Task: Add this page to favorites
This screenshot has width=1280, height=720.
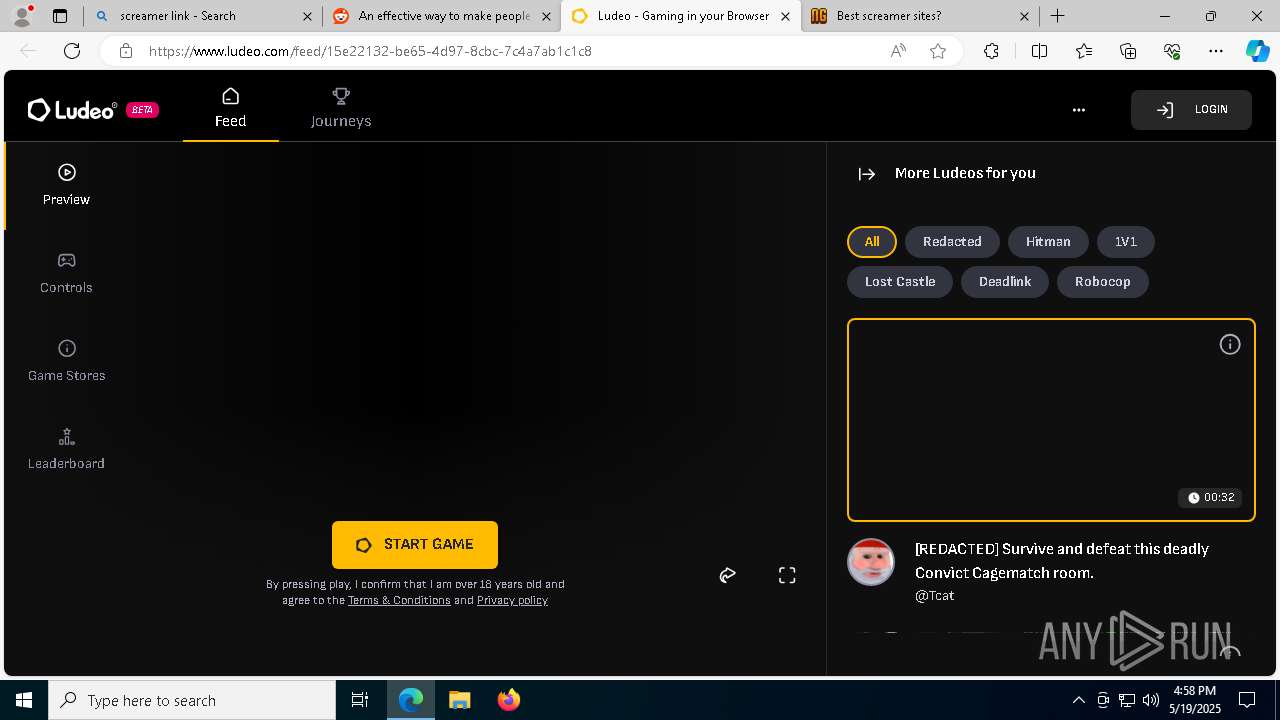Action: coord(938,51)
